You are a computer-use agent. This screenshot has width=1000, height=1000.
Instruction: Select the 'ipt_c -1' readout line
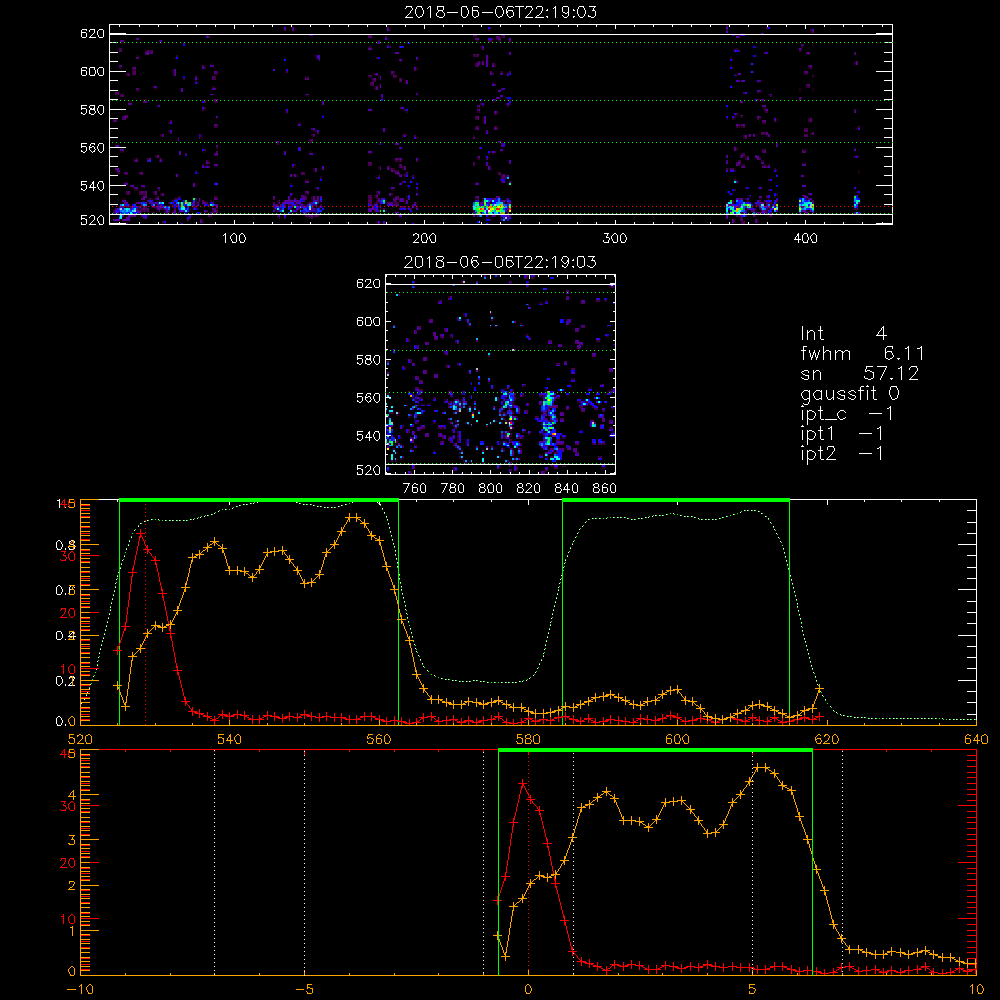(x=847, y=414)
